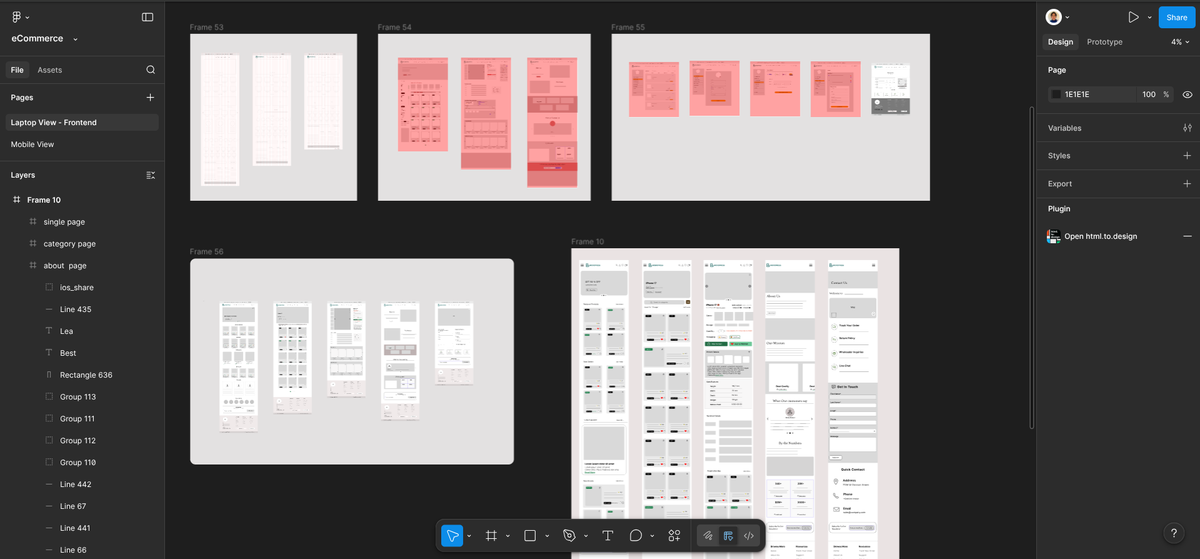Open the help question mark button
Screen dimensions: 1200x559
click(1174, 534)
